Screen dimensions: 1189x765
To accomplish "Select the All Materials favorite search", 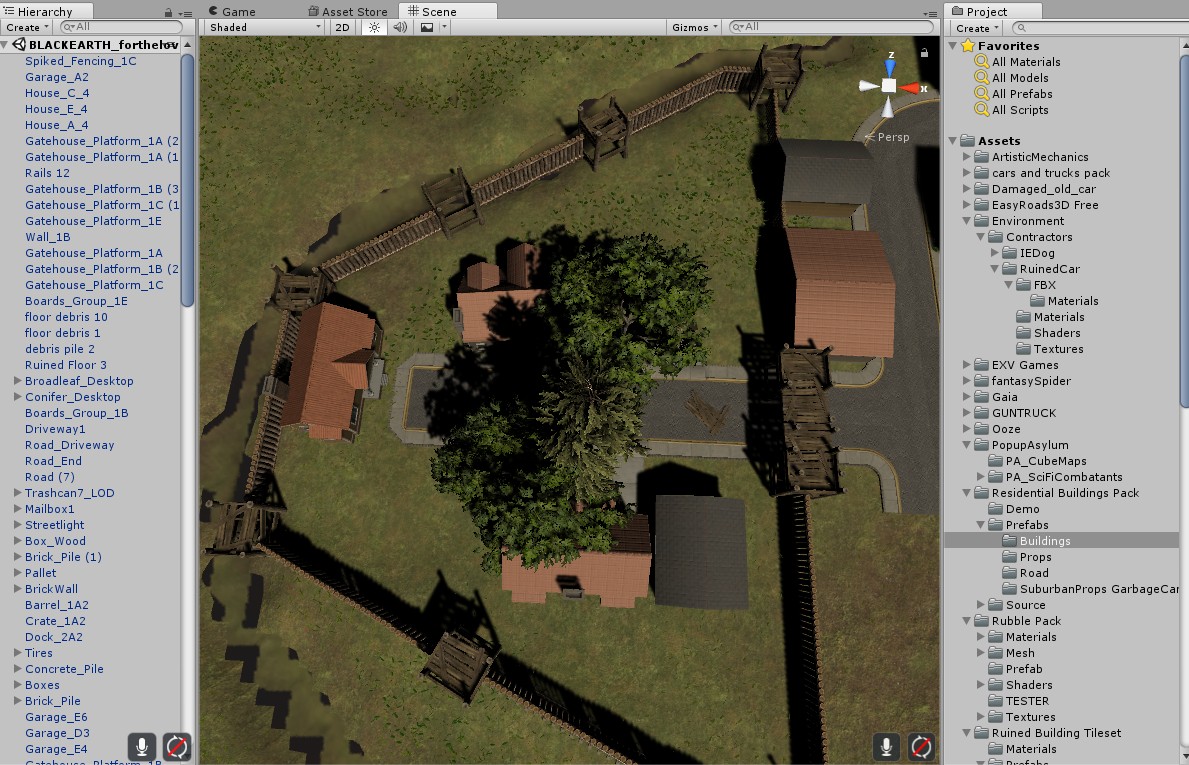I will [1025, 62].
